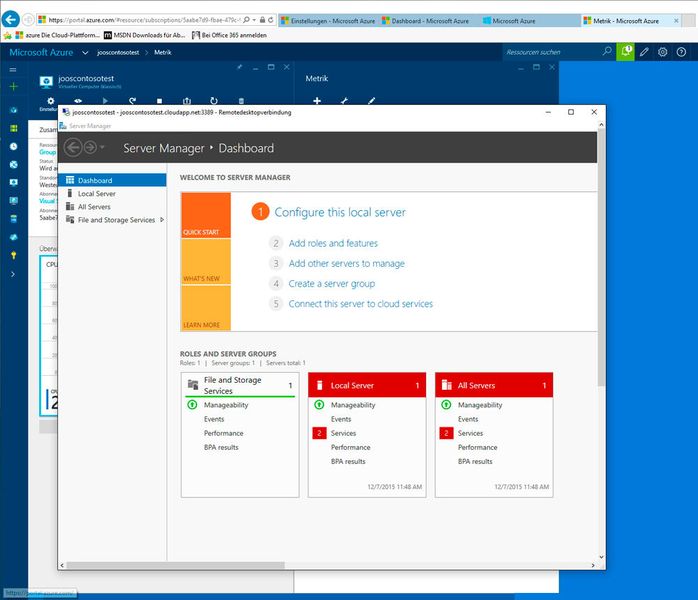Expand the Azure left sidebar chevron
The height and width of the screenshot is (600, 698).
[x=13, y=273]
